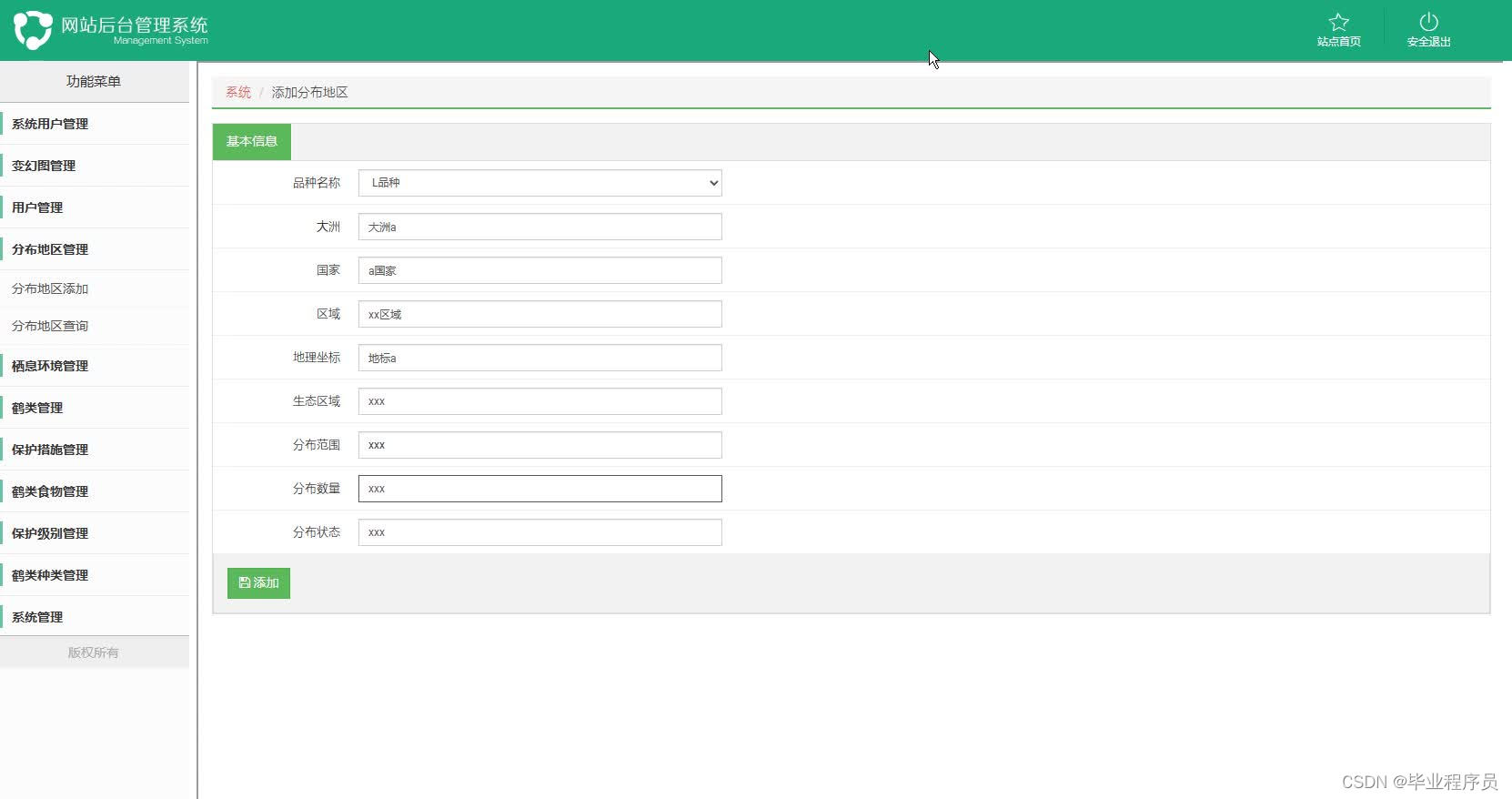This screenshot has width=1512, height=799.
Task: Open 用户管理 sidebar menu
Action: pyautogui.click(x=95, y=207)
